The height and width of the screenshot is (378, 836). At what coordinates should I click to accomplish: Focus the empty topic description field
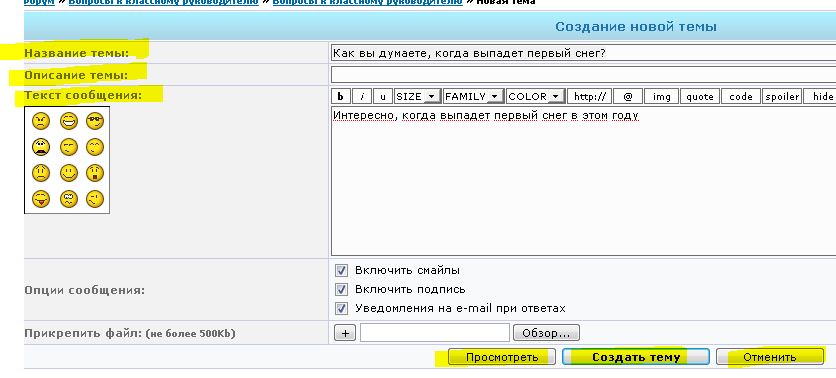pyautogui.click(x=583, y=75)
